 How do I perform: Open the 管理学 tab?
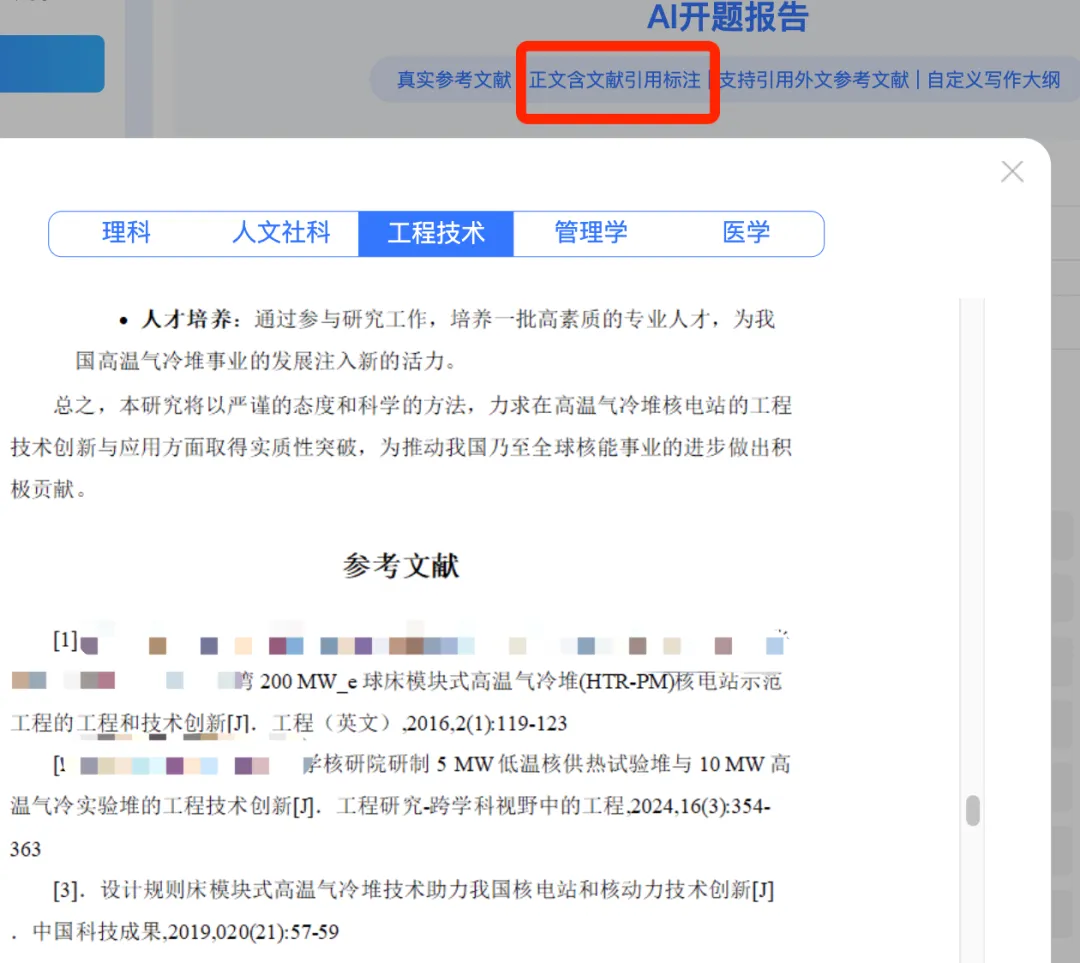[591, 233]
